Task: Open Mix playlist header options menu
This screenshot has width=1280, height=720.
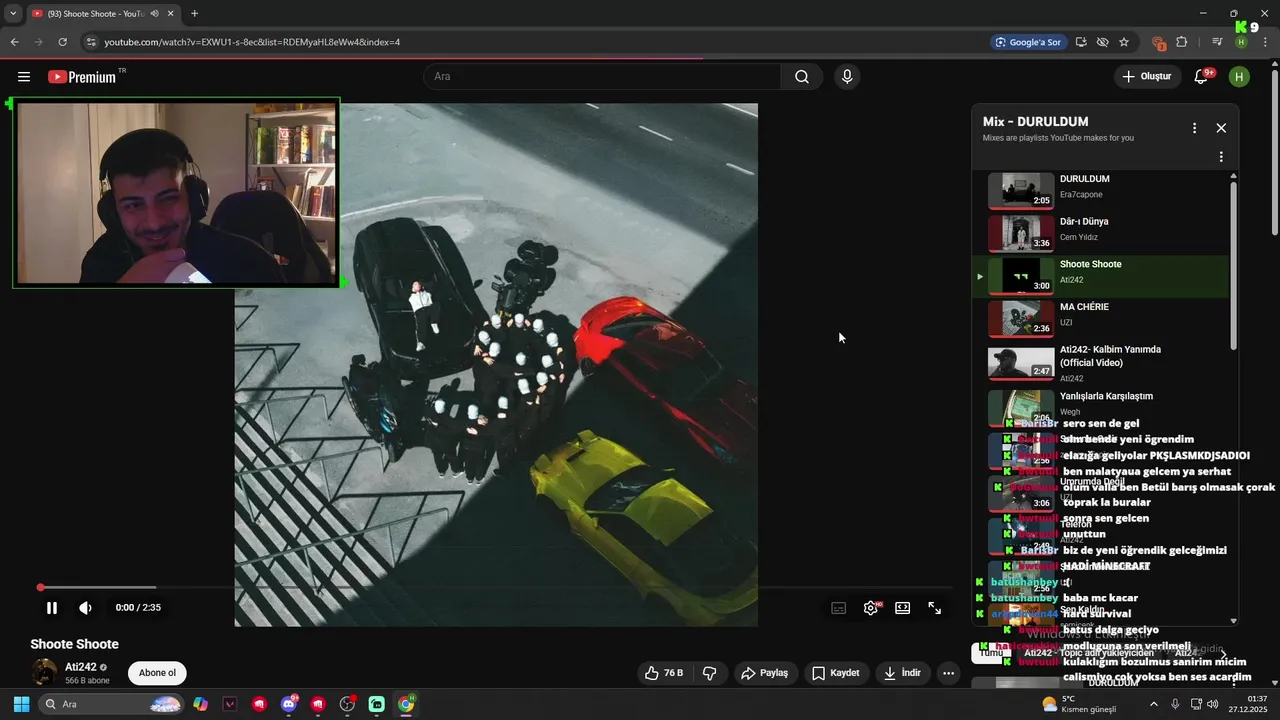Action: 1194,128
